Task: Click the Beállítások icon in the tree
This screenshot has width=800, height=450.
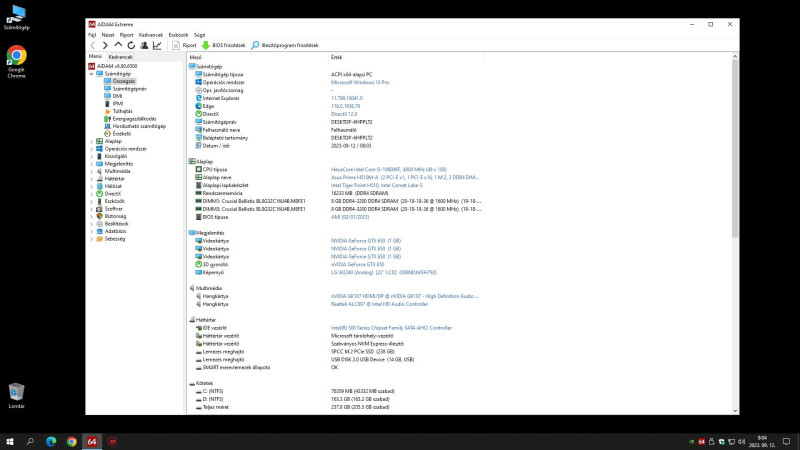Action: coord(99,223)
